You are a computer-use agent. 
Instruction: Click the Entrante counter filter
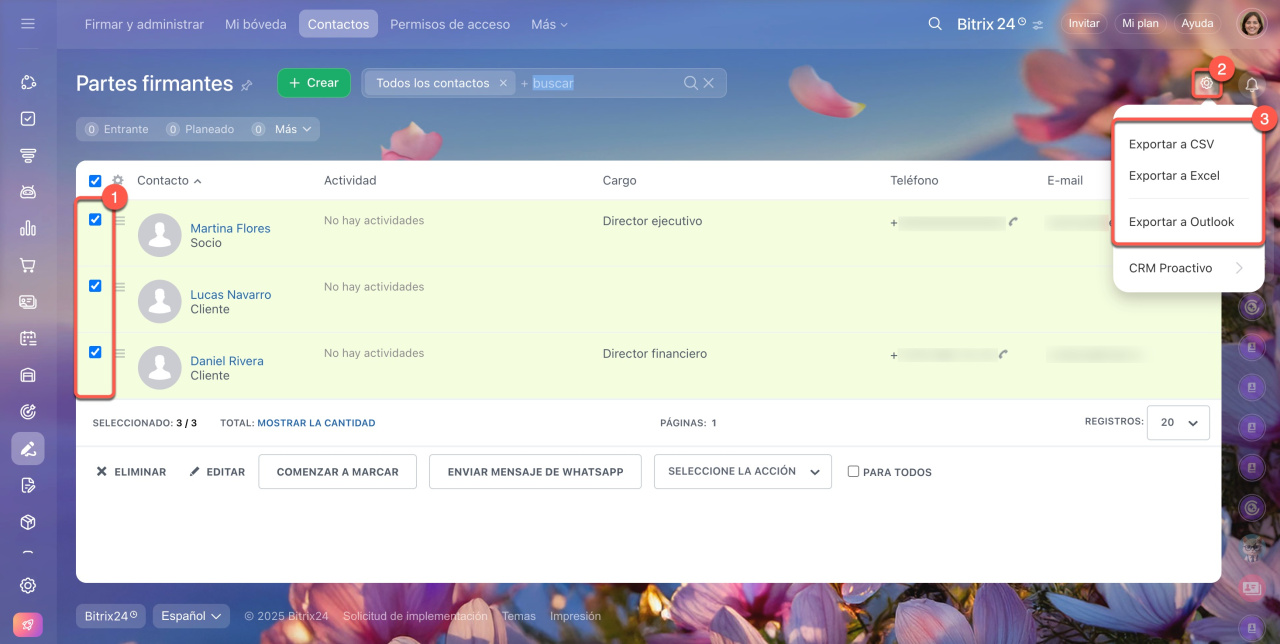pos(116,129)
